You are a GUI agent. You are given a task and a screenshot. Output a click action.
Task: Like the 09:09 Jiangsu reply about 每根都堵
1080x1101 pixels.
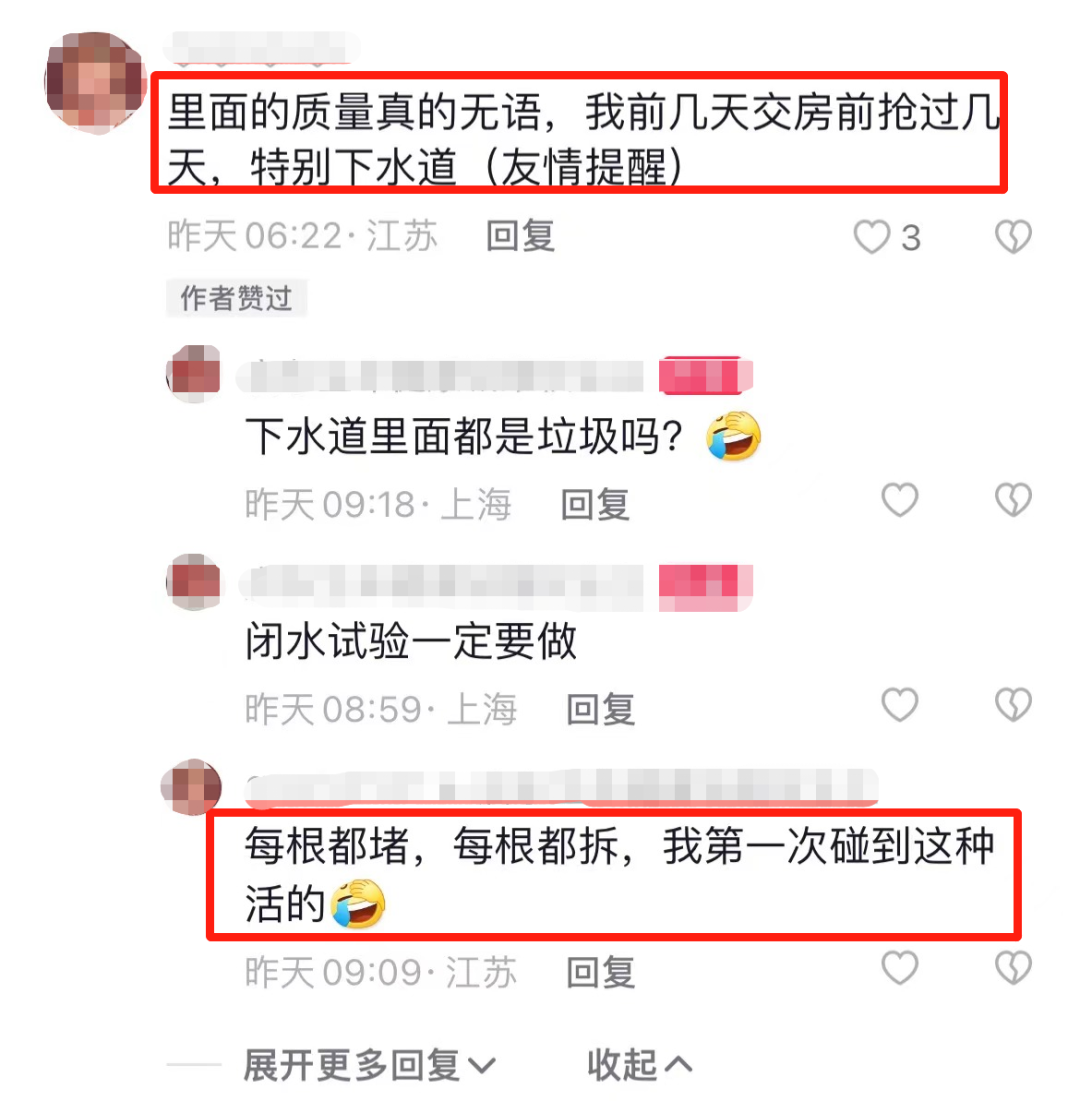pyautogui.click(x=900, y=968)
